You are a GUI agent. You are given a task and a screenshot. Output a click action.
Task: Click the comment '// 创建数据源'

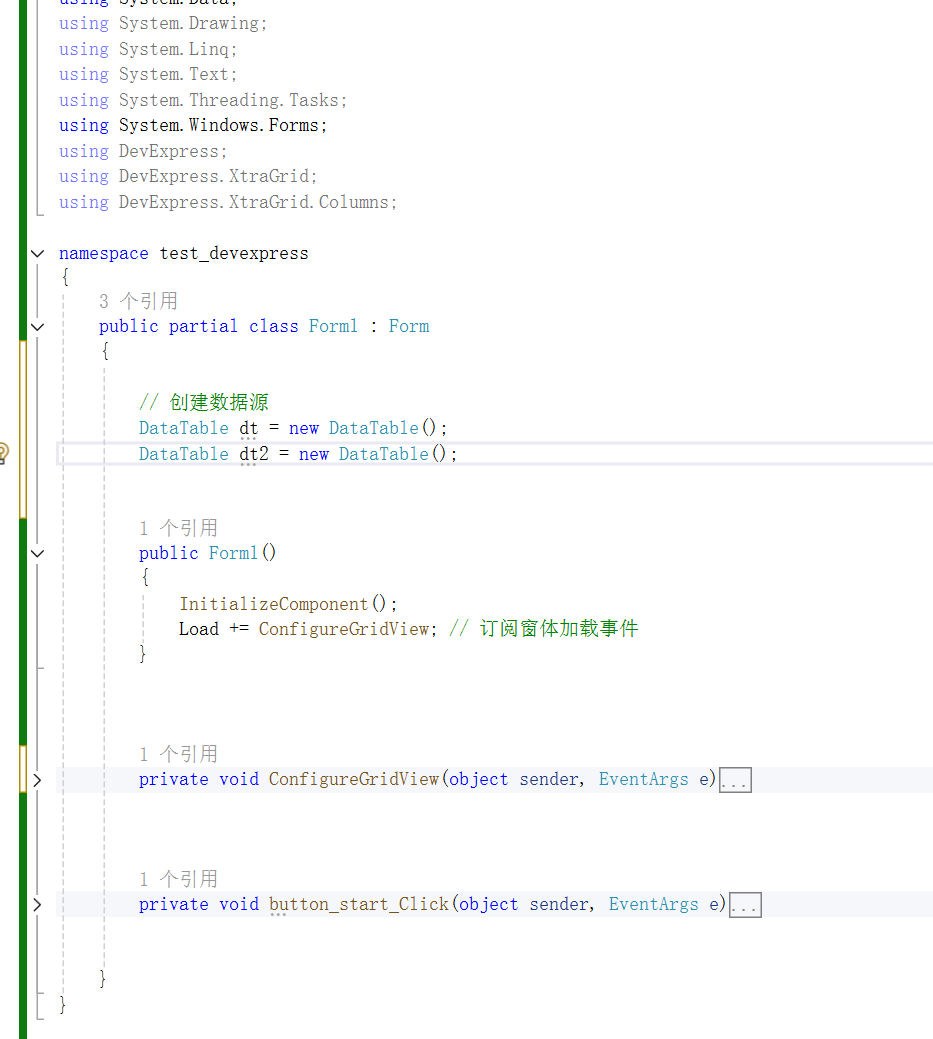point(203,402)
